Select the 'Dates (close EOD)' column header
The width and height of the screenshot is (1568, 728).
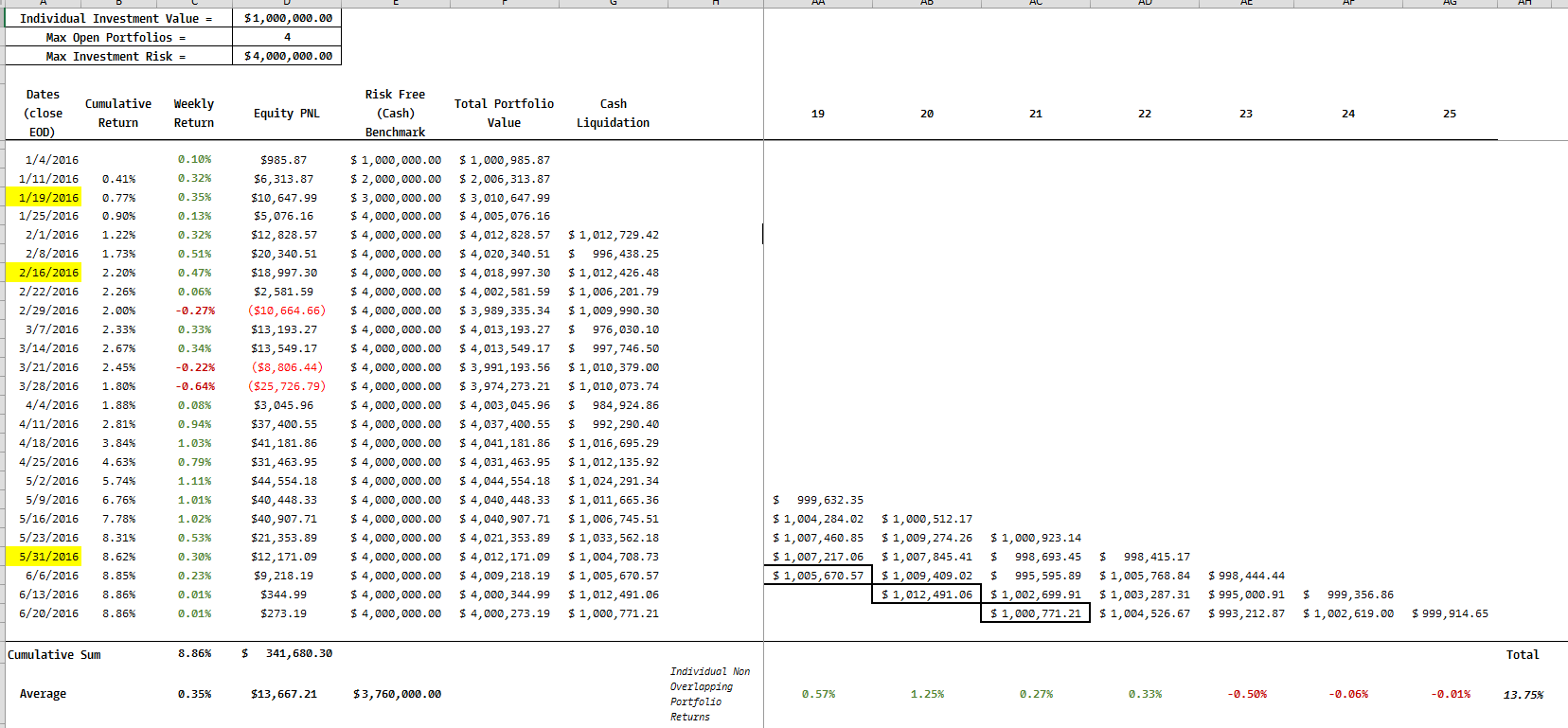tap(43, 113)
